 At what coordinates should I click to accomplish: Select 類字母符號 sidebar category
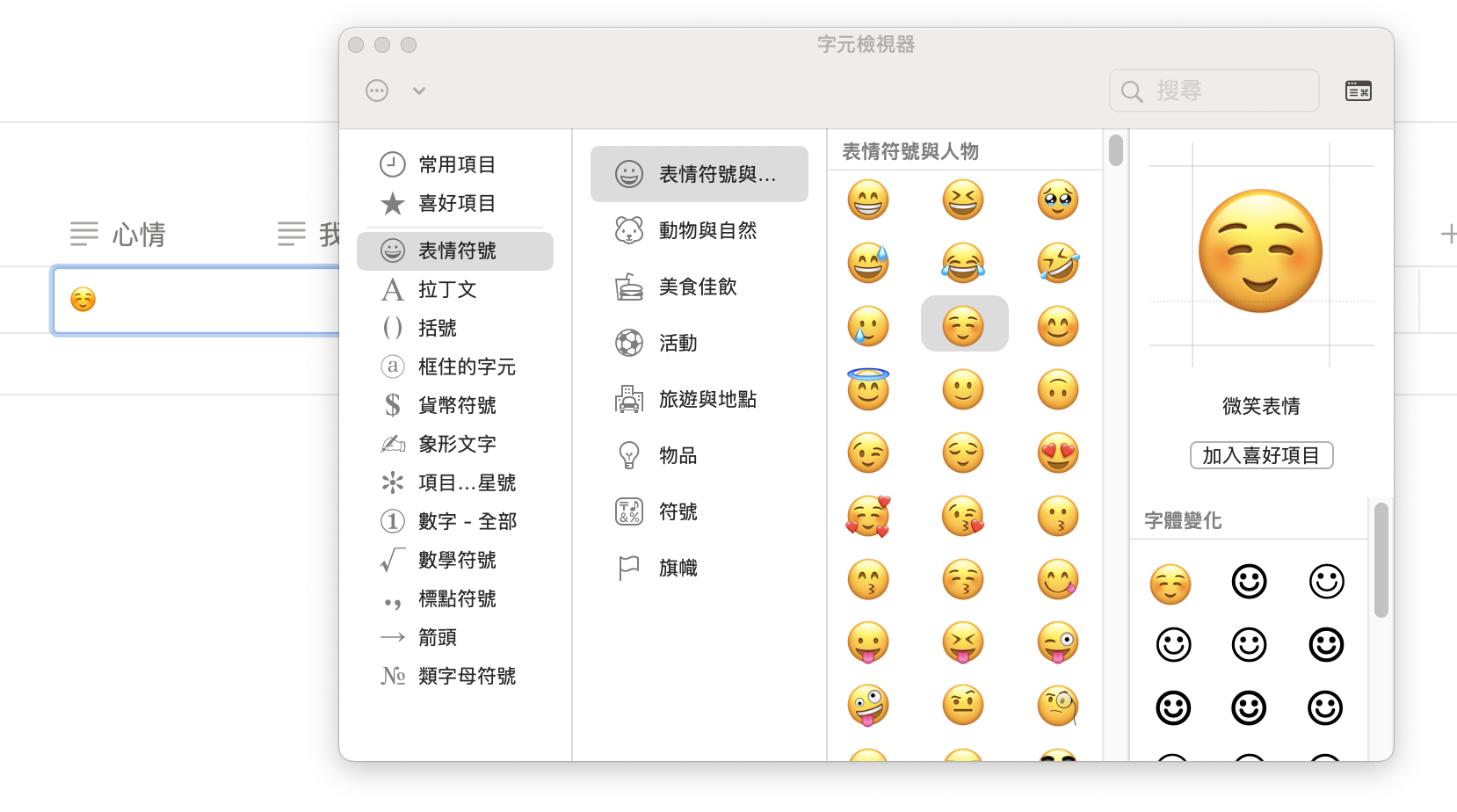(x=455, y=676)
